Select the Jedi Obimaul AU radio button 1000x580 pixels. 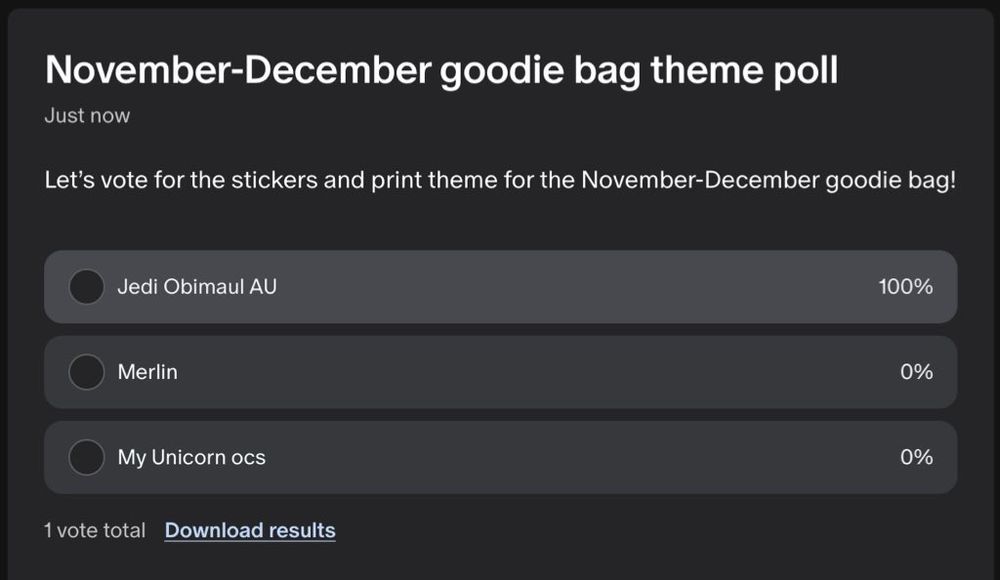coord(87,287)
